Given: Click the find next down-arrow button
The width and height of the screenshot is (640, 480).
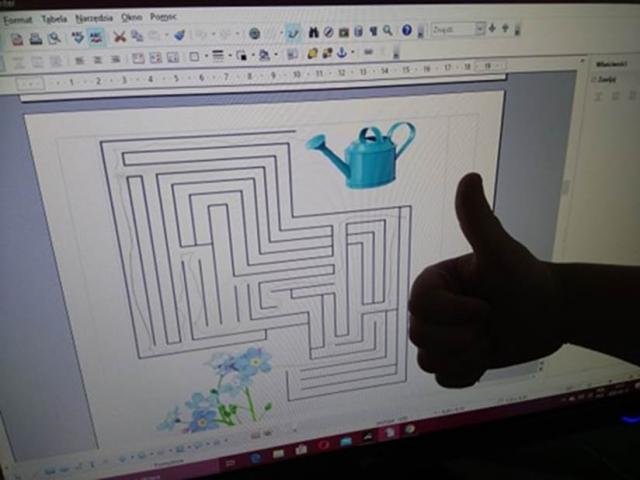Looking at the screenshot, I should (491, 29).
